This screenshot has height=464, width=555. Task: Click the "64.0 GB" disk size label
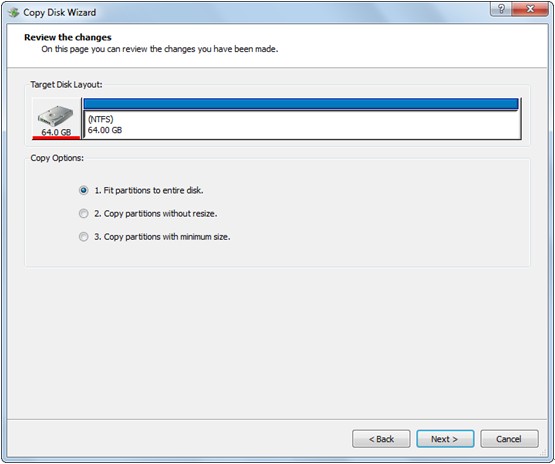pos(56,132)
